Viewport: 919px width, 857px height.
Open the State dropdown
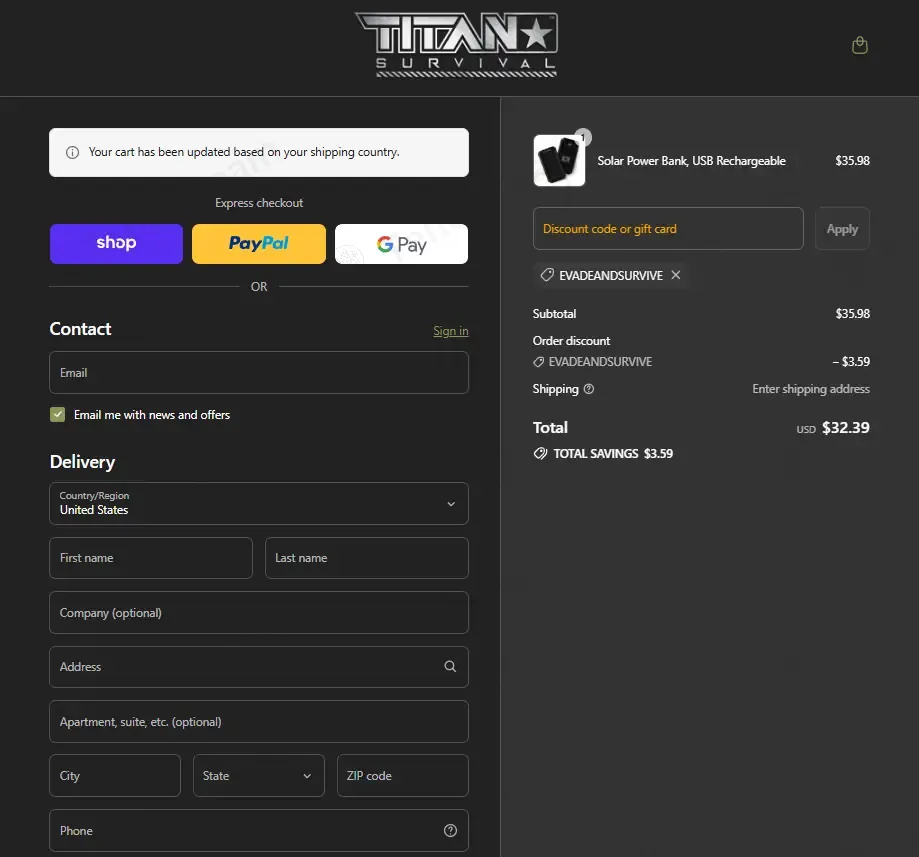[x=258, y=776]
